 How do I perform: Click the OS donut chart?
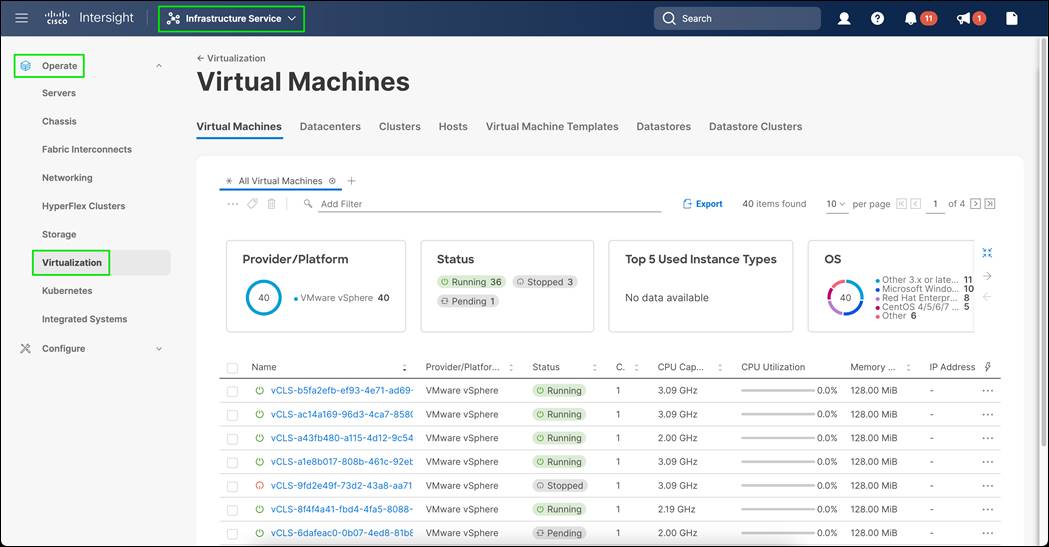click(x=846, y=298)
